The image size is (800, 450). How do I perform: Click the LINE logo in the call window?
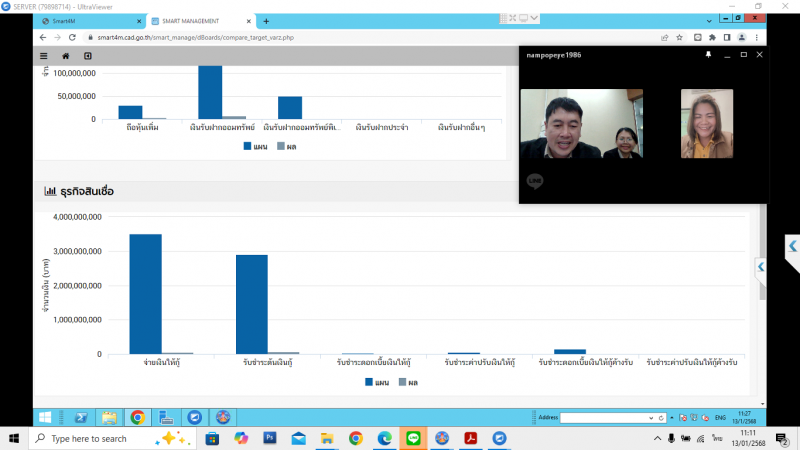tap(535, 181)
